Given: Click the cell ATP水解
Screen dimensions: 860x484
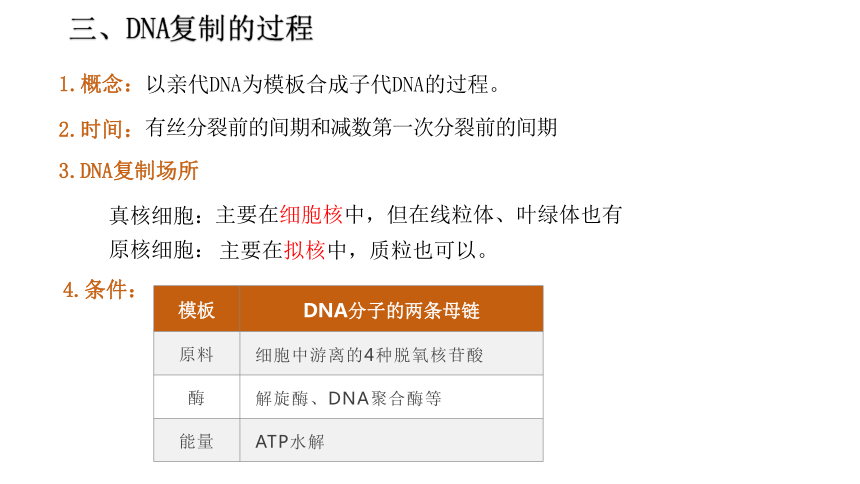Looking at the screenshot, I should [x=392, y=440].
